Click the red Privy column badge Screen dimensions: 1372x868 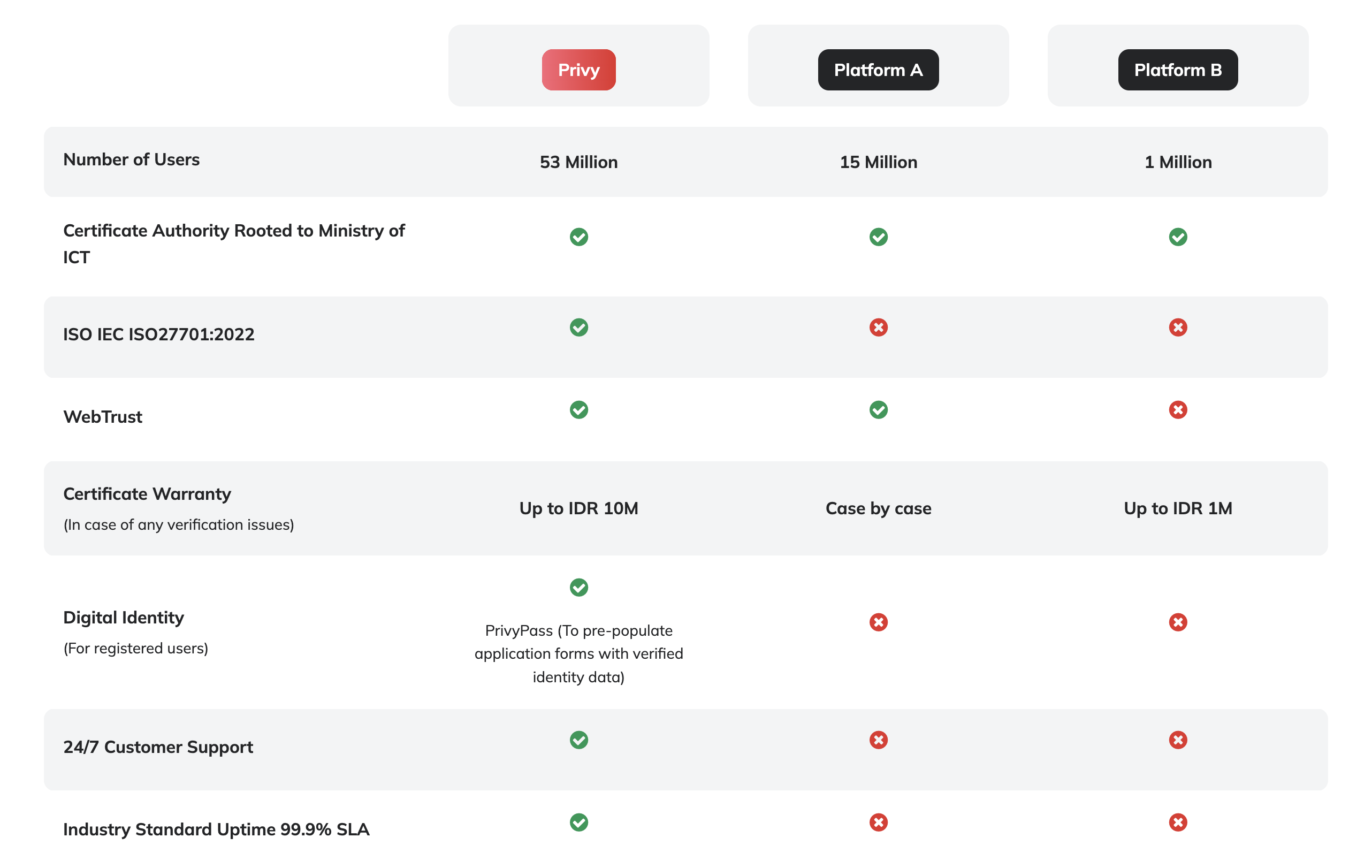[x=578, y=70]
